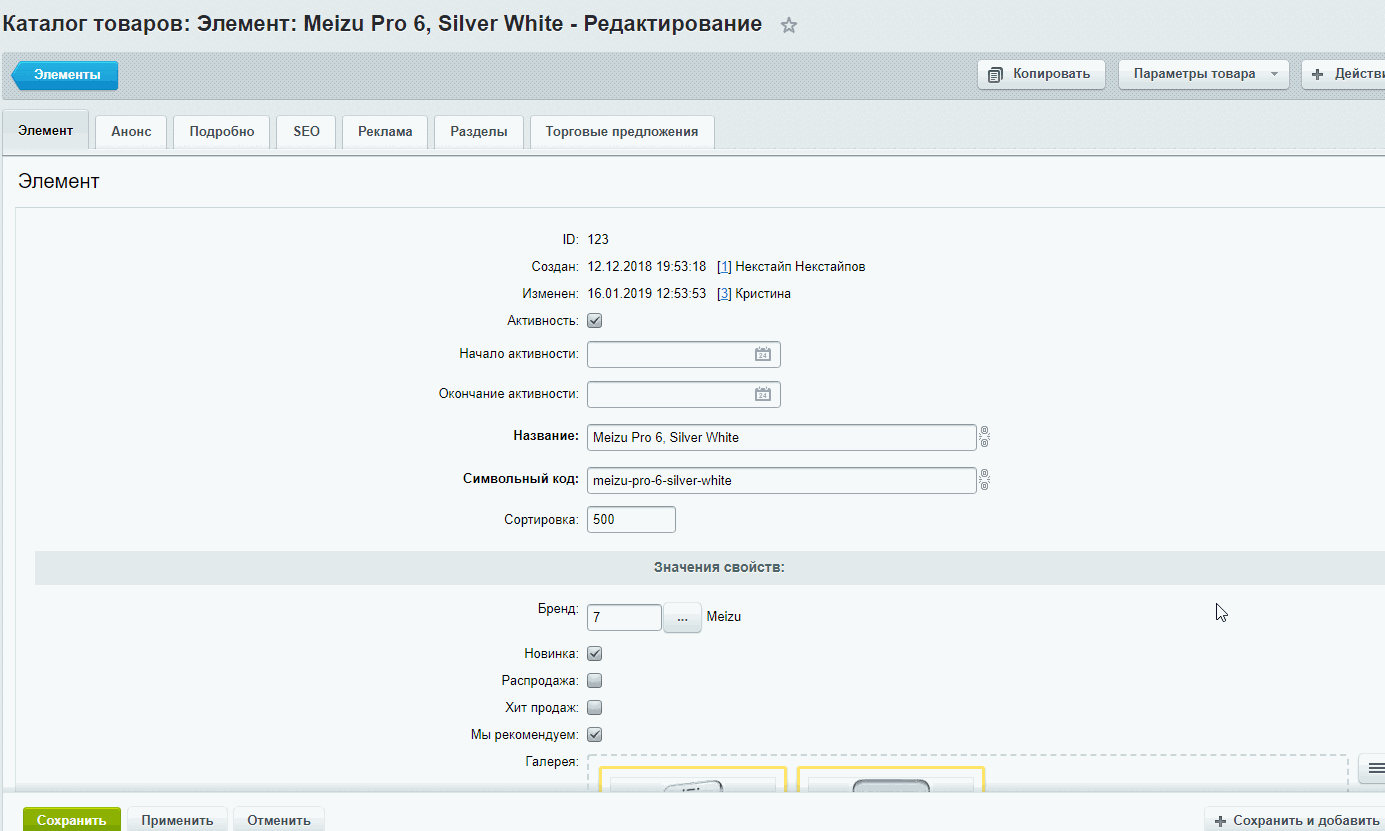Toggle the Мы рекомендуем checkbox

[x=594, y=735]
